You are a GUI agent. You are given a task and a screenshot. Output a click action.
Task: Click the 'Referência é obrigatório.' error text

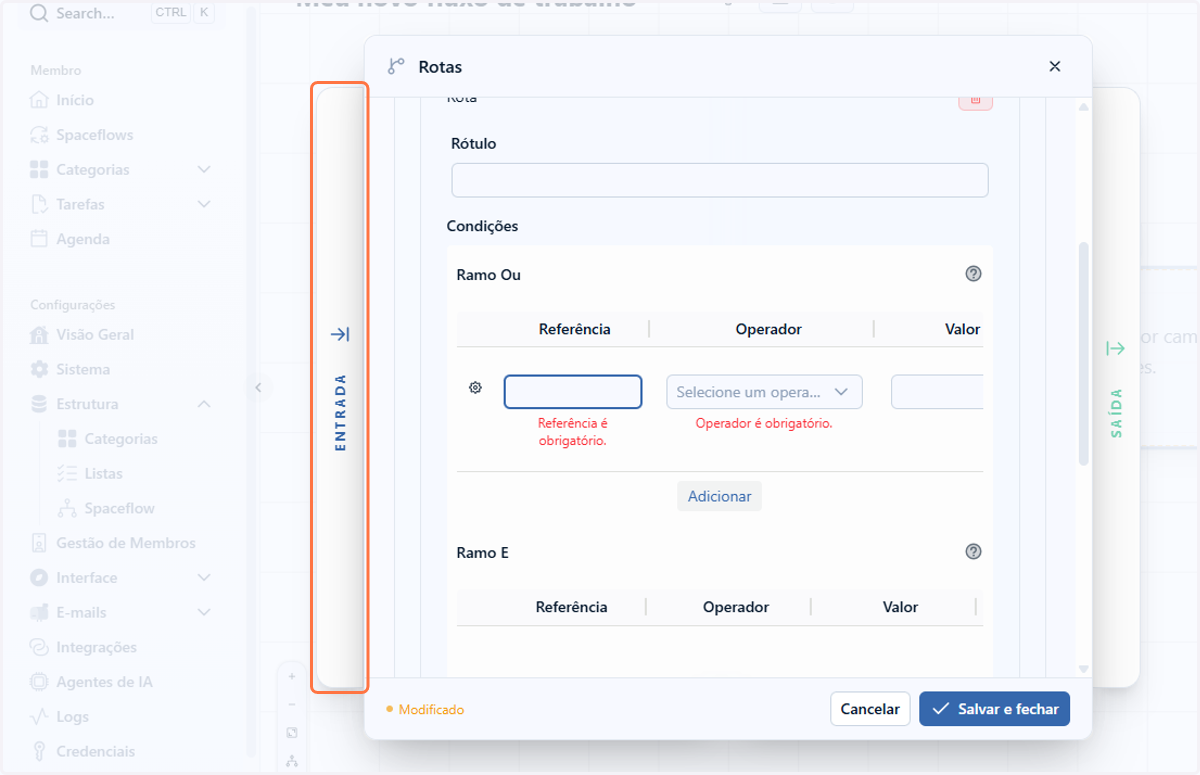point(573,432)
